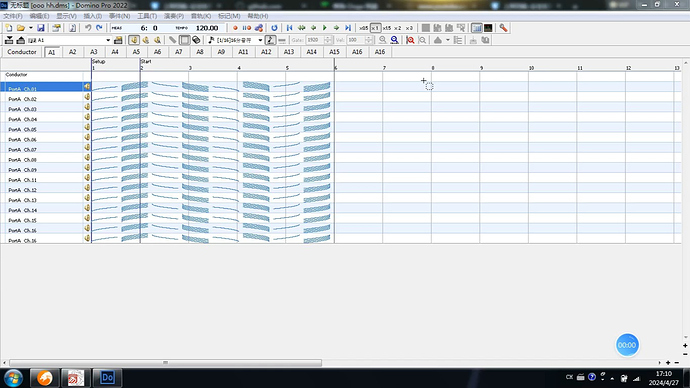
Task: Mute the PortA Ch.01 track speaker
Action: coord(87,87)
